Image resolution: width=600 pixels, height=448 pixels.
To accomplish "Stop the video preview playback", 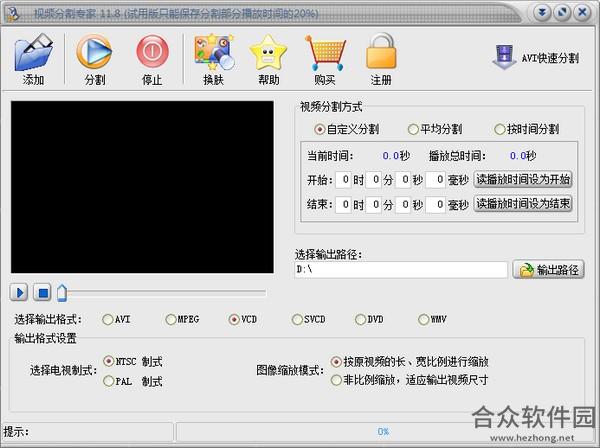I will (x=42, y=293).
